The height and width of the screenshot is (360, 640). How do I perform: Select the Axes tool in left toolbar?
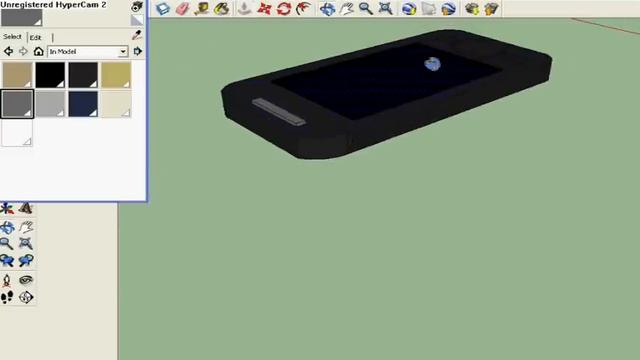click(x=7, y=209)
